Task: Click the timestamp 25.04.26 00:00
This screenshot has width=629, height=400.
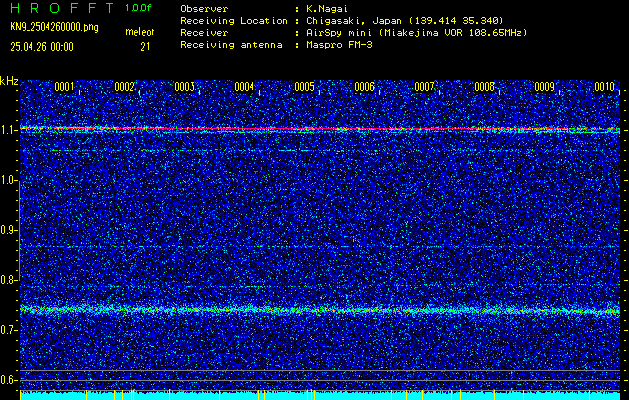Action: (x=42, y=47)
